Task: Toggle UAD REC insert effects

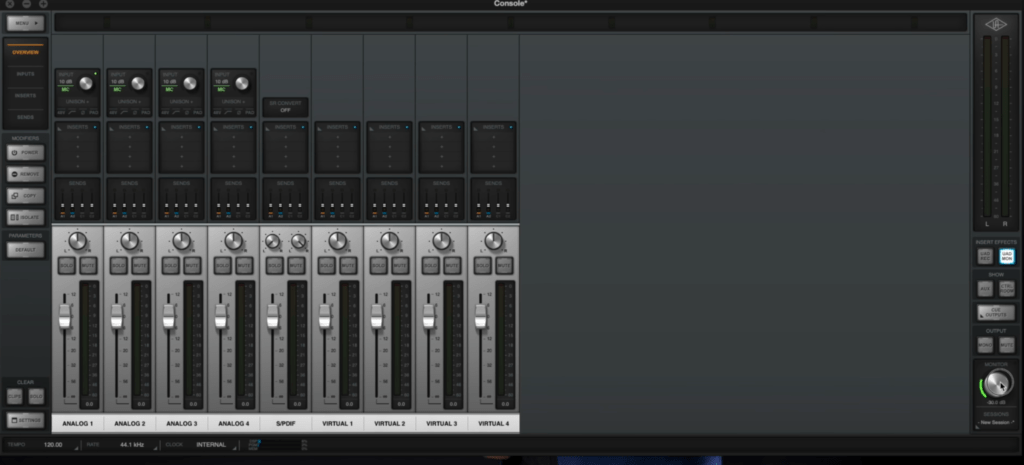Action: pyautogui.click(x=985, y=256)
